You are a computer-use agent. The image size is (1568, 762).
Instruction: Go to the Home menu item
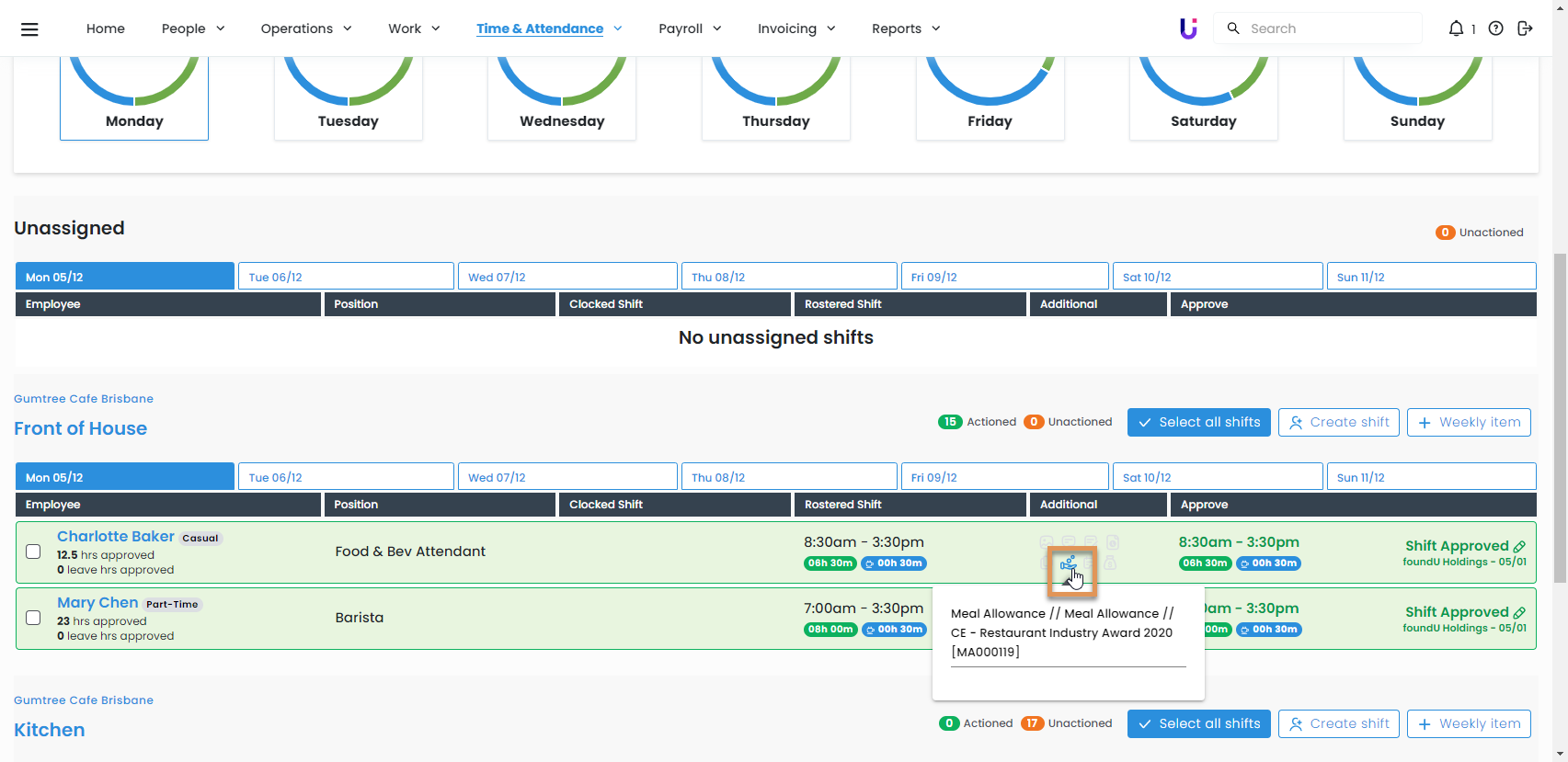pyautogui.click(x=106, y=28)
